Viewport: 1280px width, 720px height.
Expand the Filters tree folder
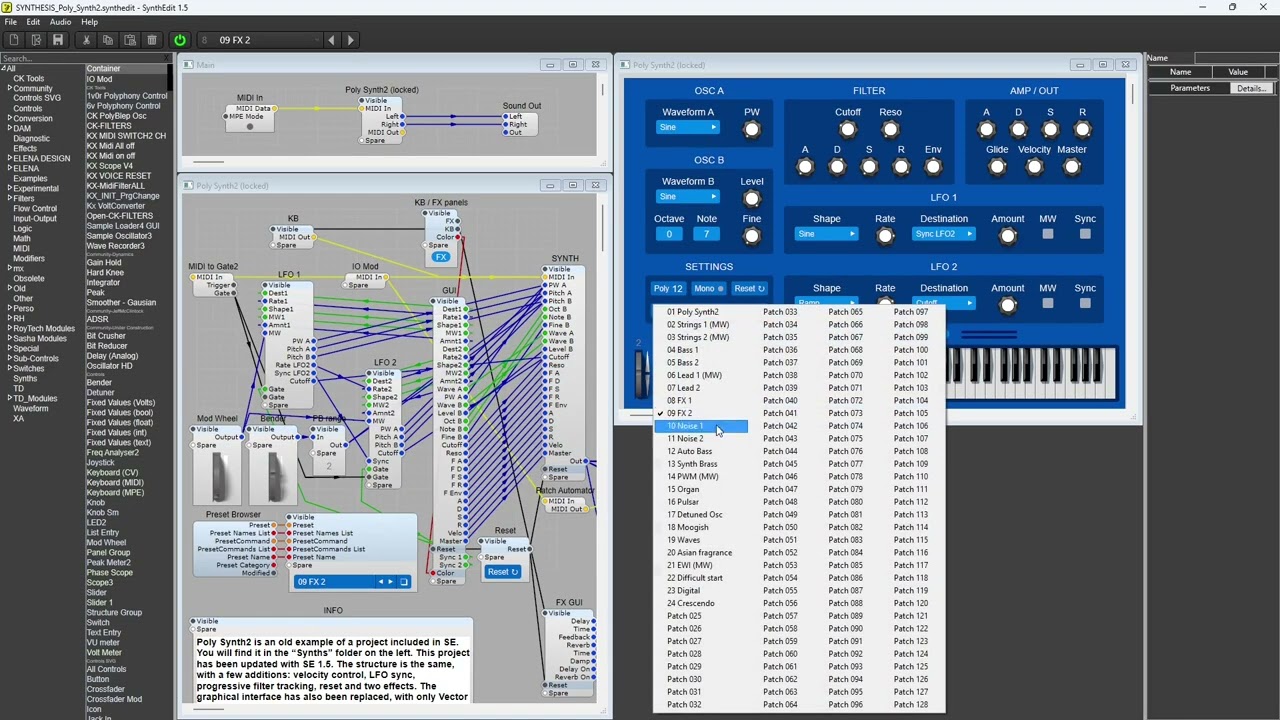point(10,199)
